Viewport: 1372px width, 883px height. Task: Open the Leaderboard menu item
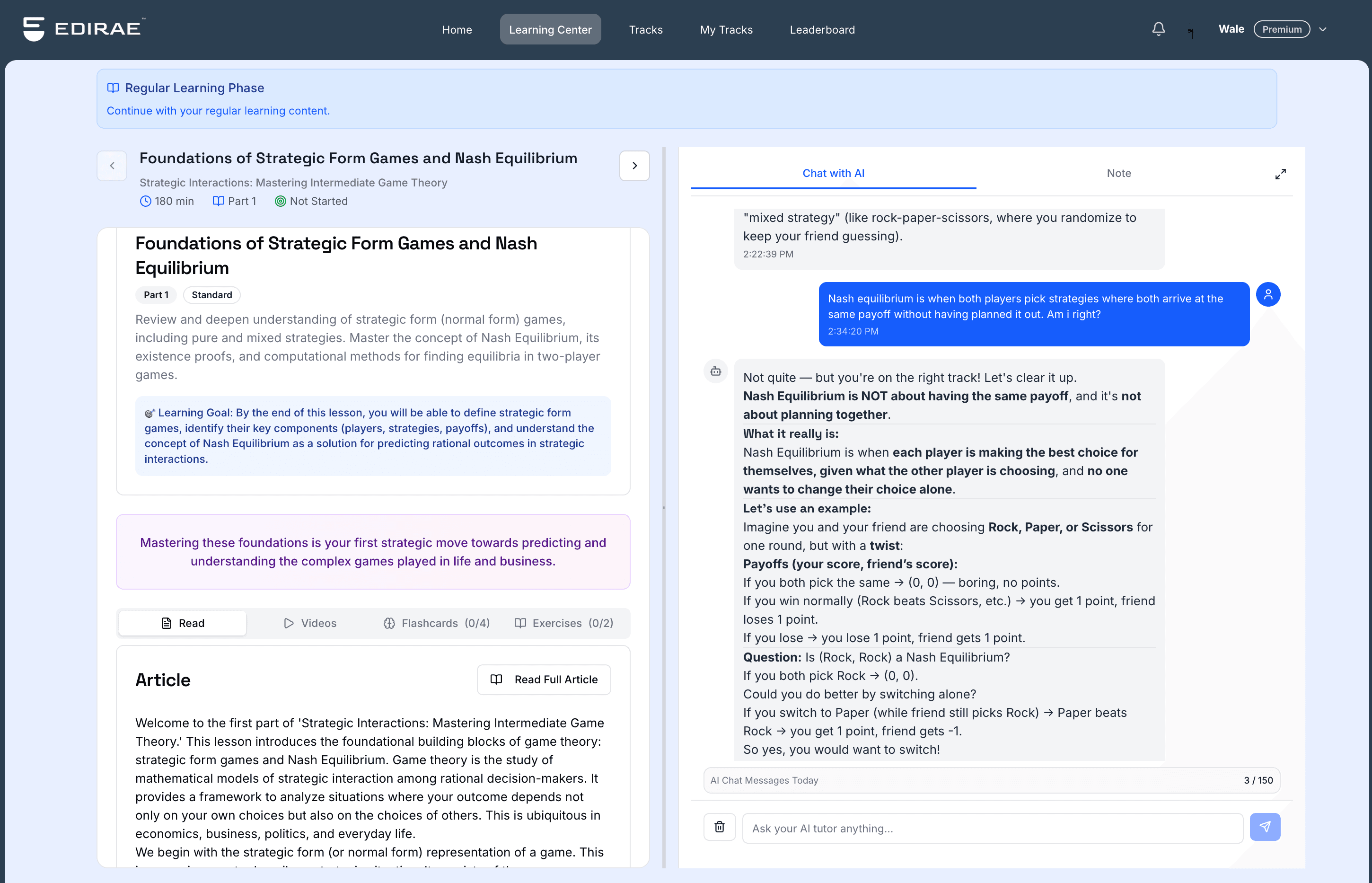pos(822,29)
